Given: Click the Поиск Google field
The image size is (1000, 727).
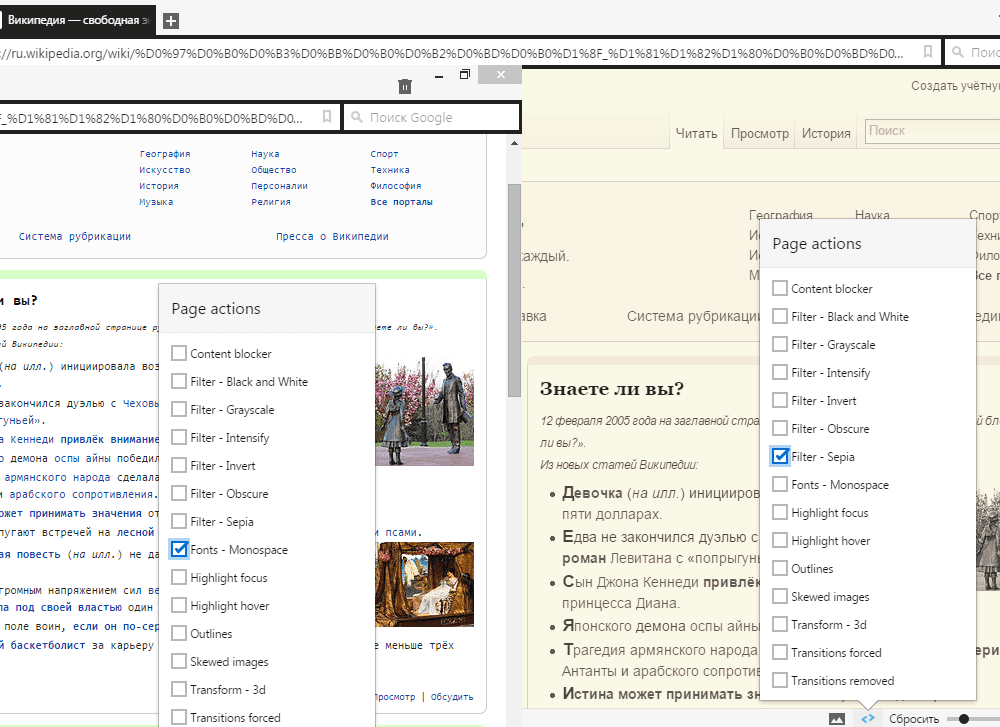Looking at the screenshot, I should point(432,117).
